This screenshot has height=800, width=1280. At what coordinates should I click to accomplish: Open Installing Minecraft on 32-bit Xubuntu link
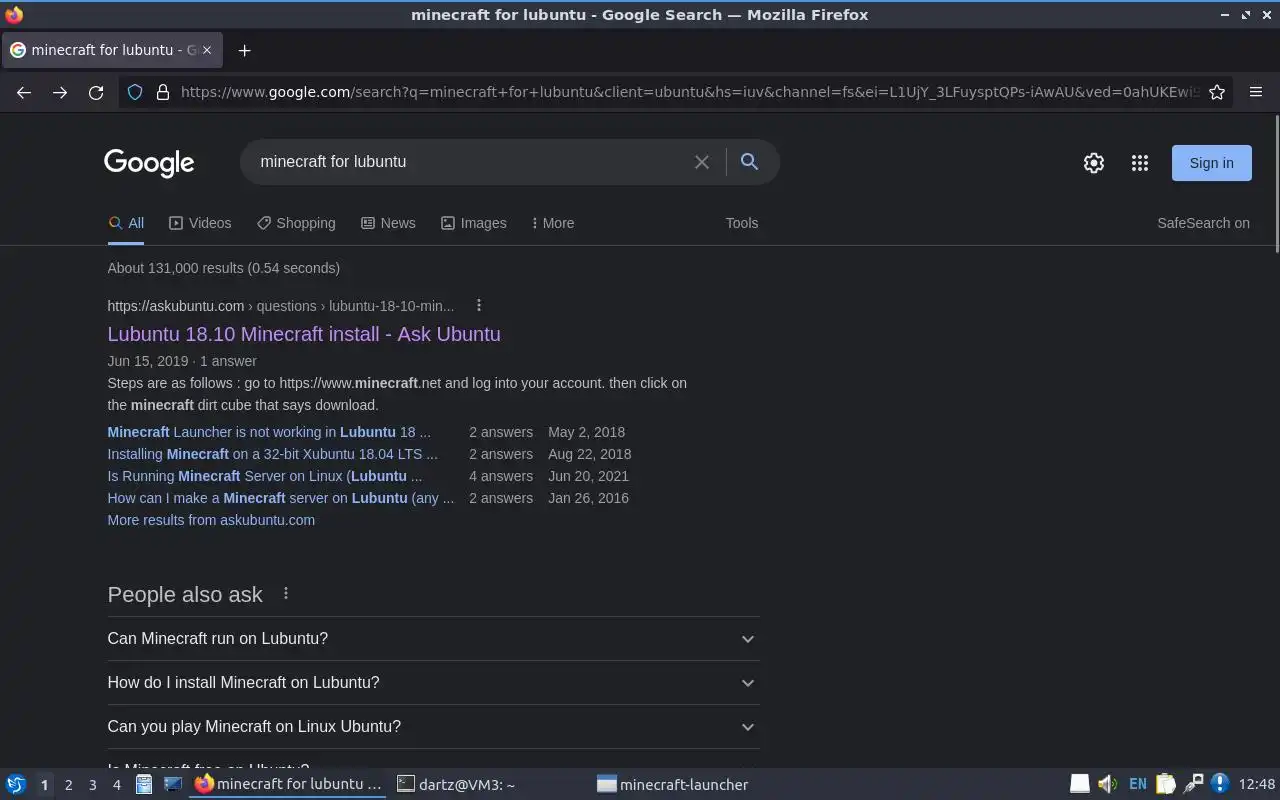(x=272, y=454)
